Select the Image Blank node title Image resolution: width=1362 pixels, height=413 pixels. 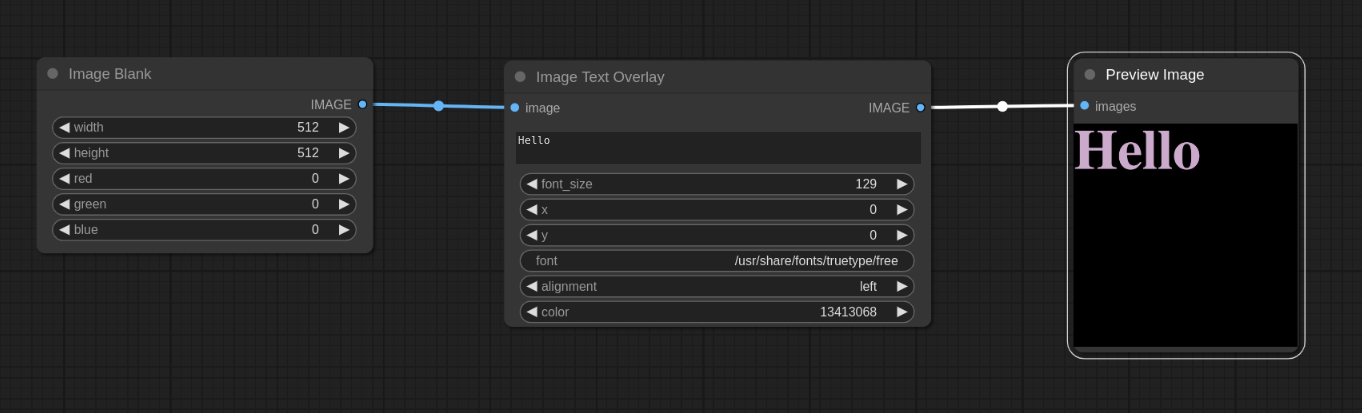(110, 74)
